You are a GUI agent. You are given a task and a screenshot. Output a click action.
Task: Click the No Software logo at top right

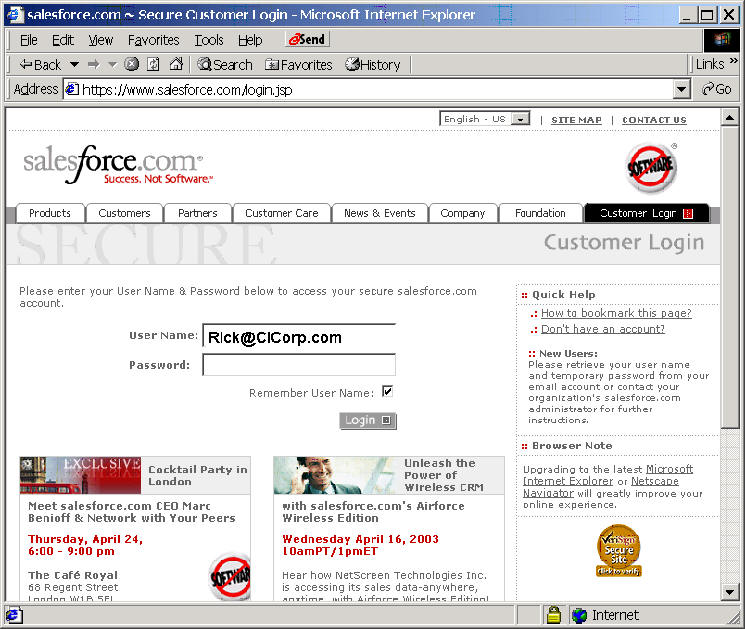tap(651, 167)
